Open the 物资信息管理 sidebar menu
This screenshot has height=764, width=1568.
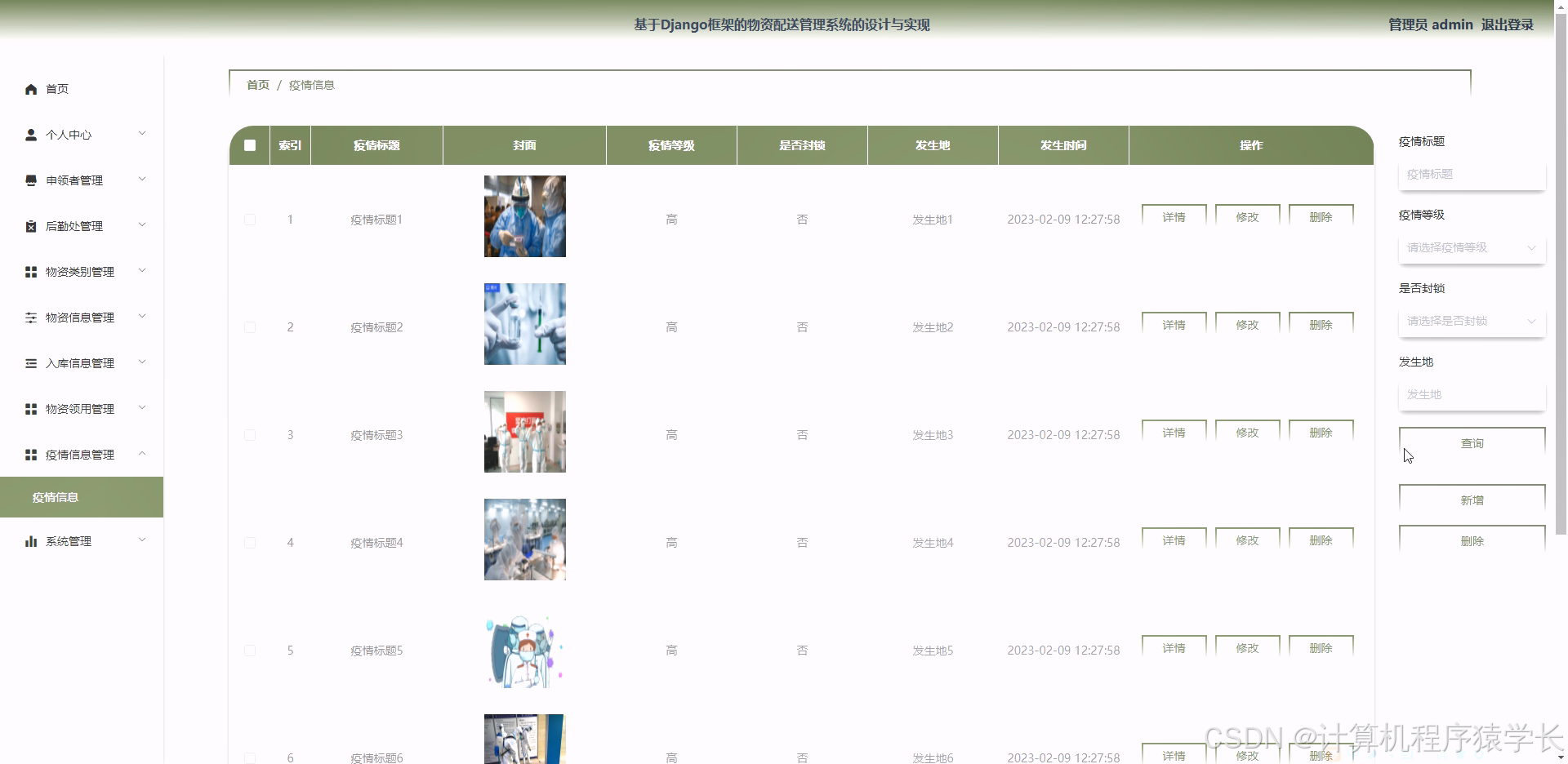82,318
